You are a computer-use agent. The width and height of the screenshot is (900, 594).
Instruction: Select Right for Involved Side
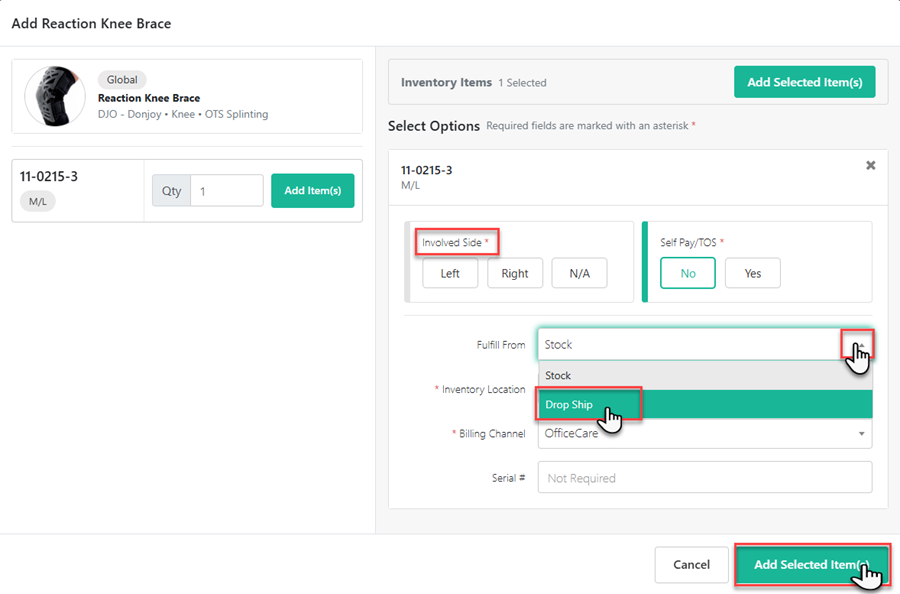tap(515, 273)
